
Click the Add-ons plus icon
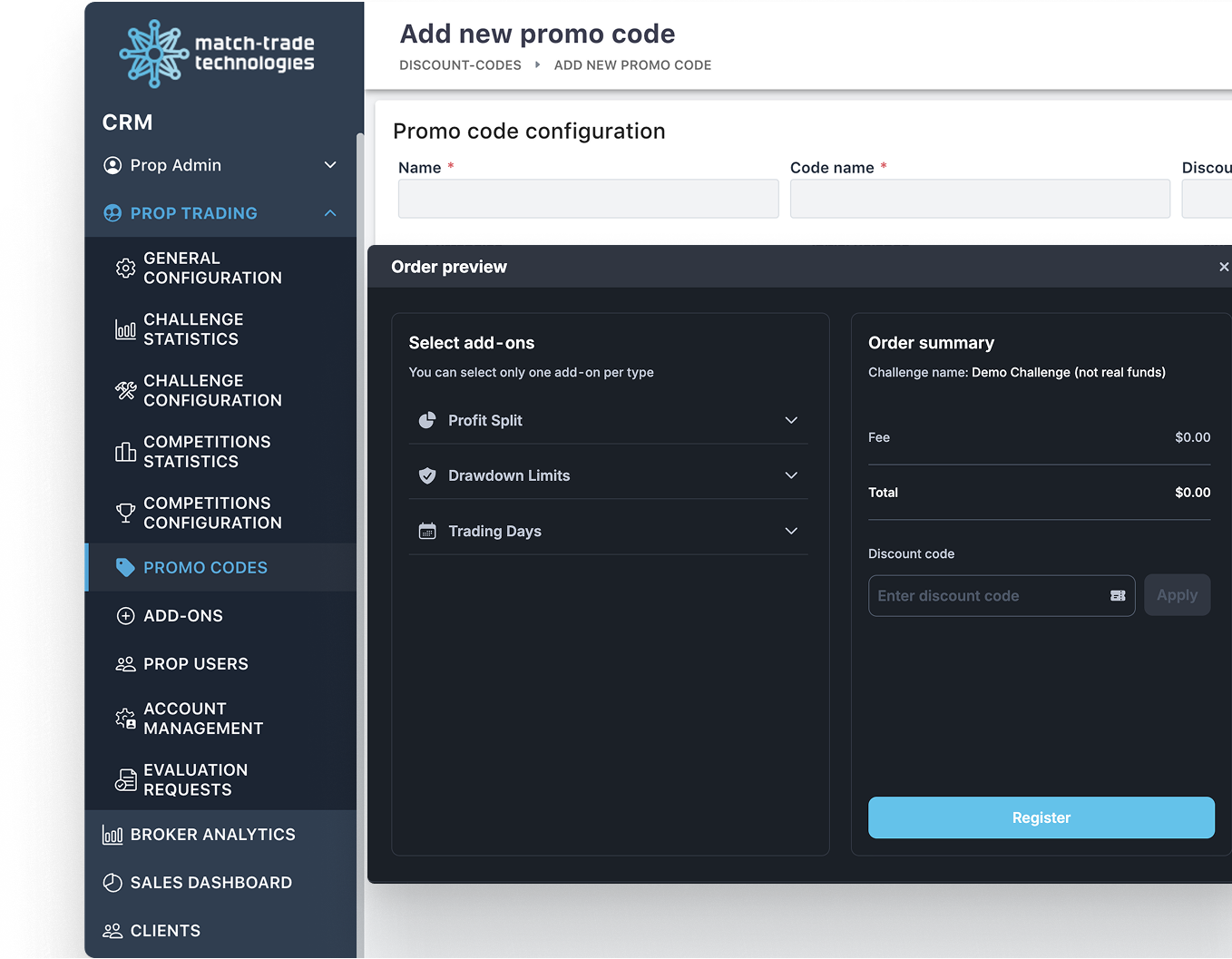125,615
